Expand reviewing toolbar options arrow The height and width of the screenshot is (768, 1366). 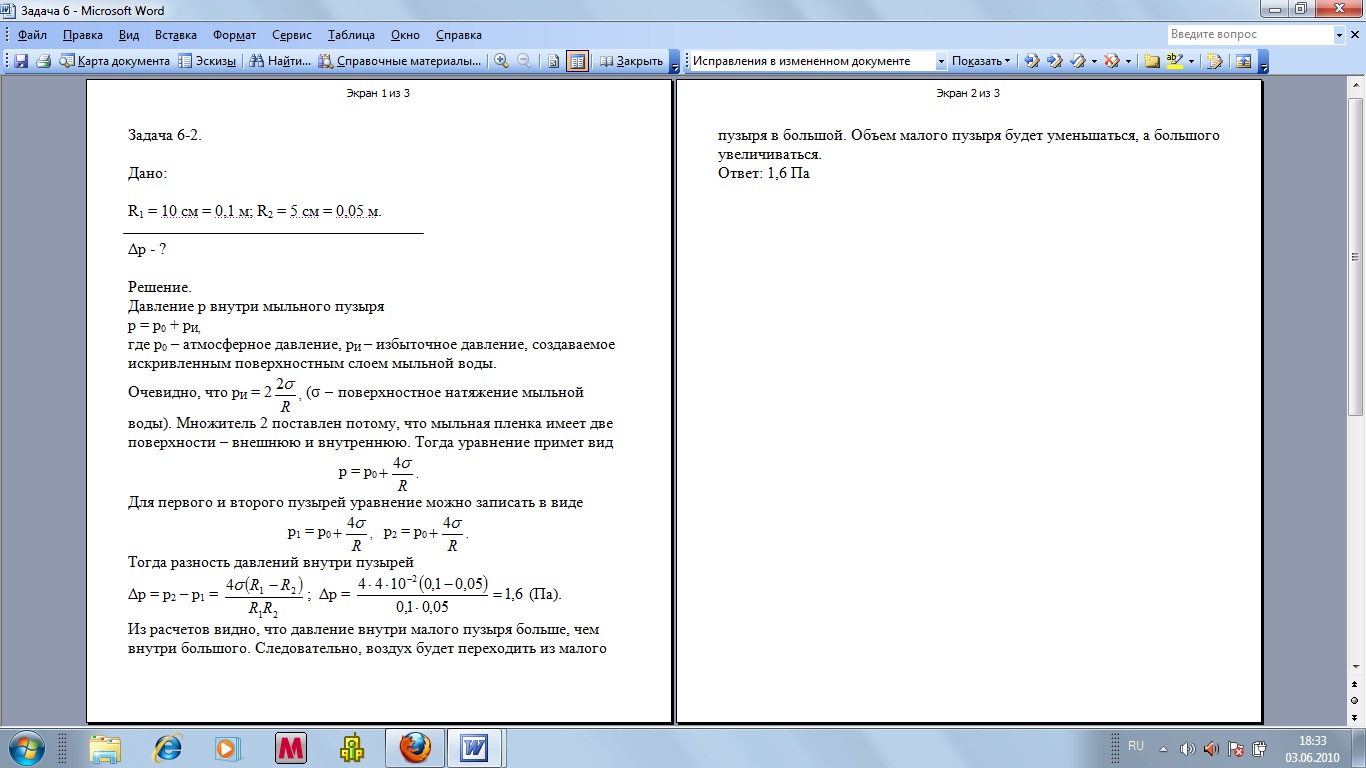(x=1263, y=62)
